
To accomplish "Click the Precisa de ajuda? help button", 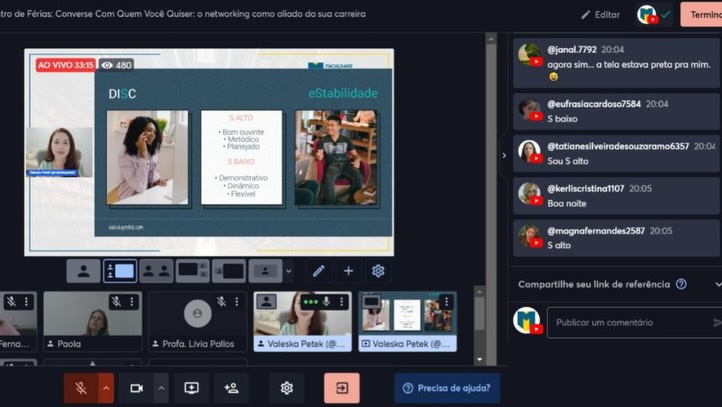I will point(447,388).
